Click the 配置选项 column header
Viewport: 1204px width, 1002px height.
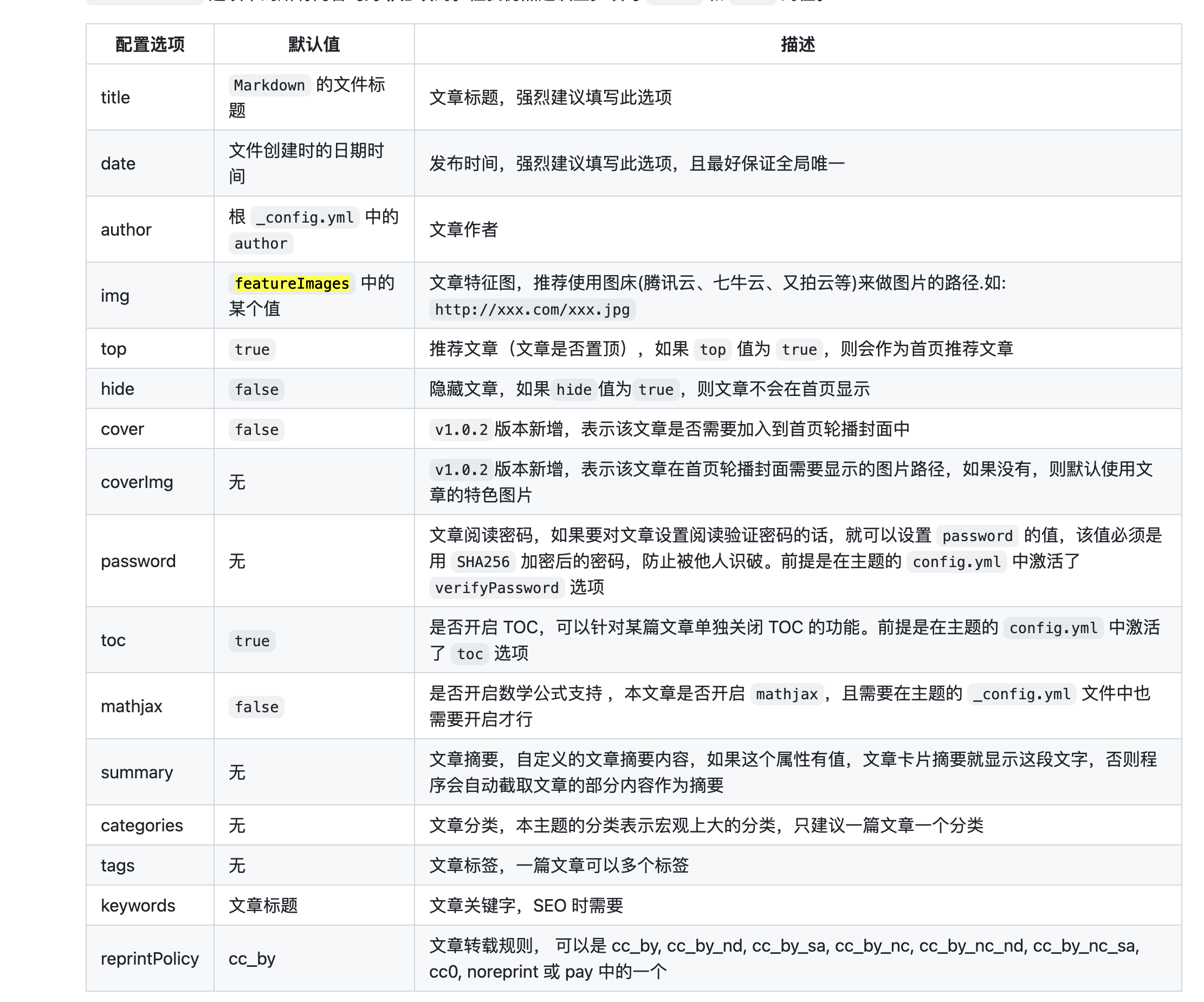150,44
